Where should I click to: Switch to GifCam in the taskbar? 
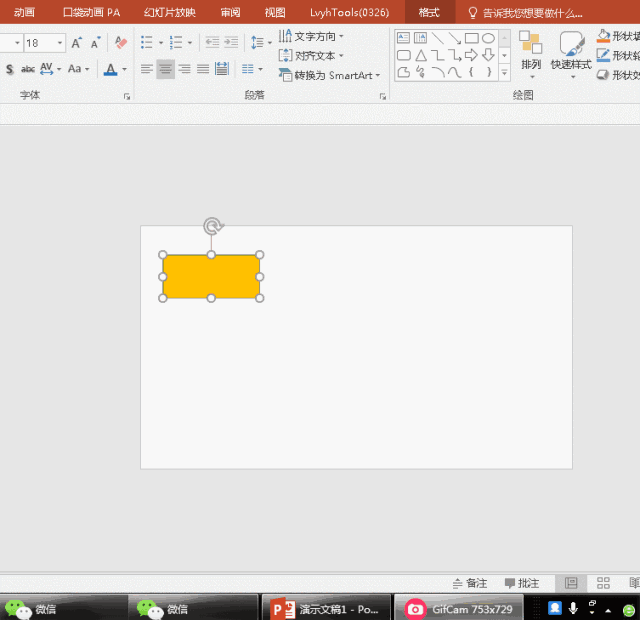coord(461,608)
